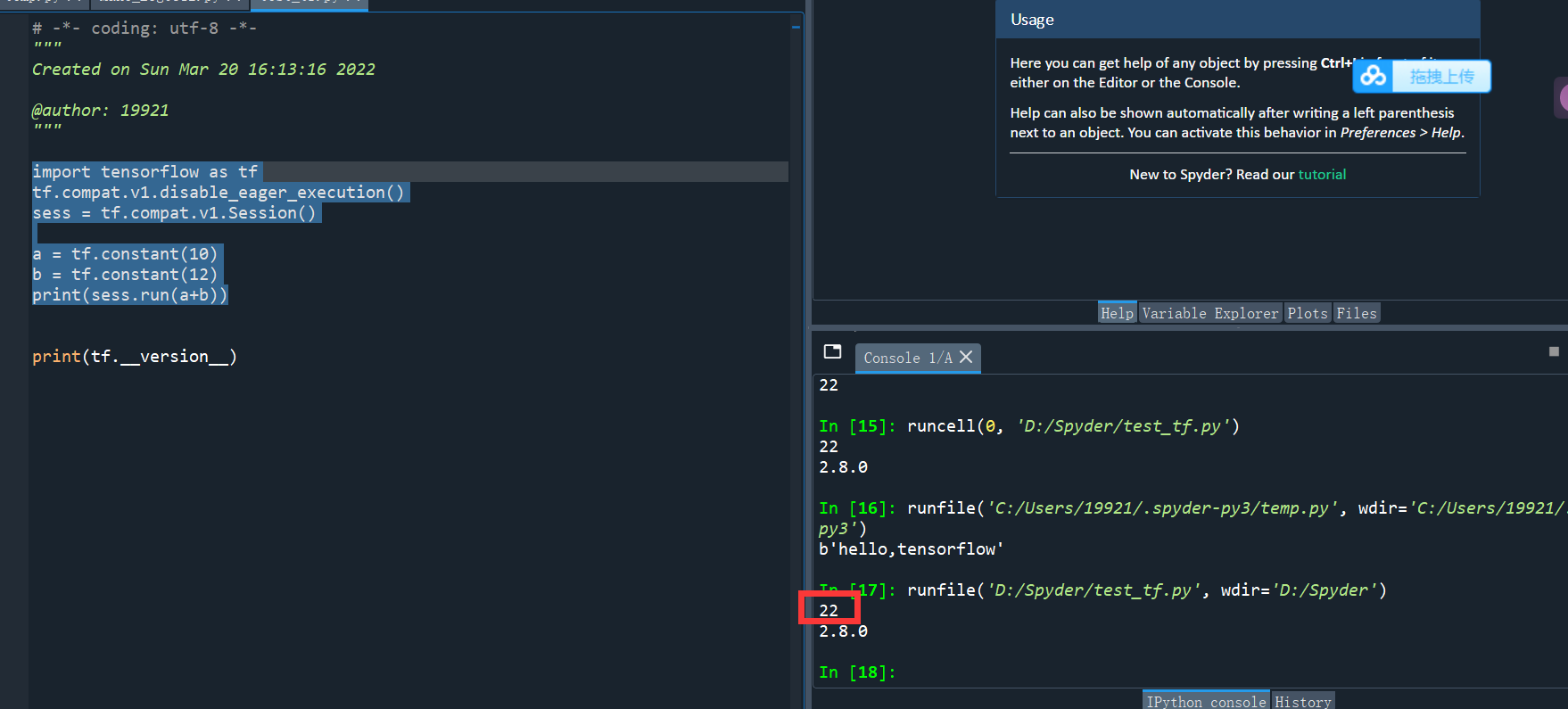Click the 2.8.0 output under In [15]
This screenshot has width=1568, height=709.
tap(843, 467)
